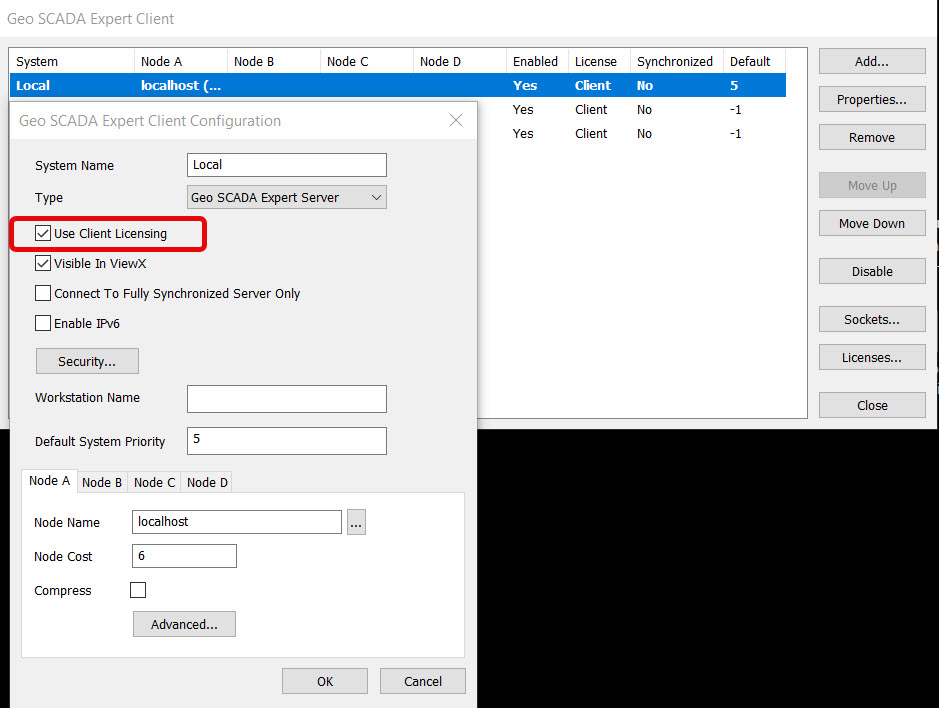Image resolution: width=939 pixels, height=708 pixels.
Task: Open the Licenses... dialog
Action: pos(872,358)
